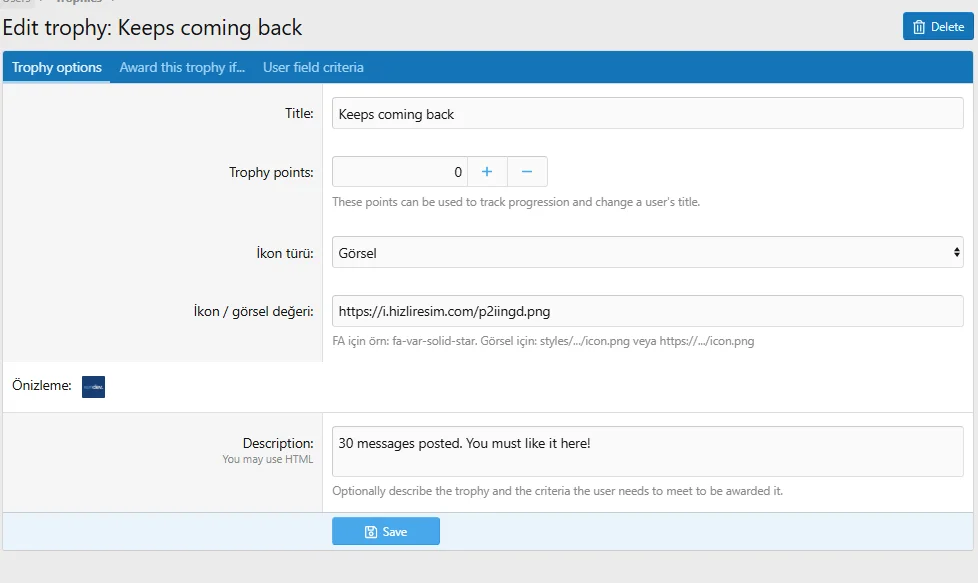Click the arrows at İkon türü select's right edge
Viewport: 978px width, 583px height.
(956, 253)
